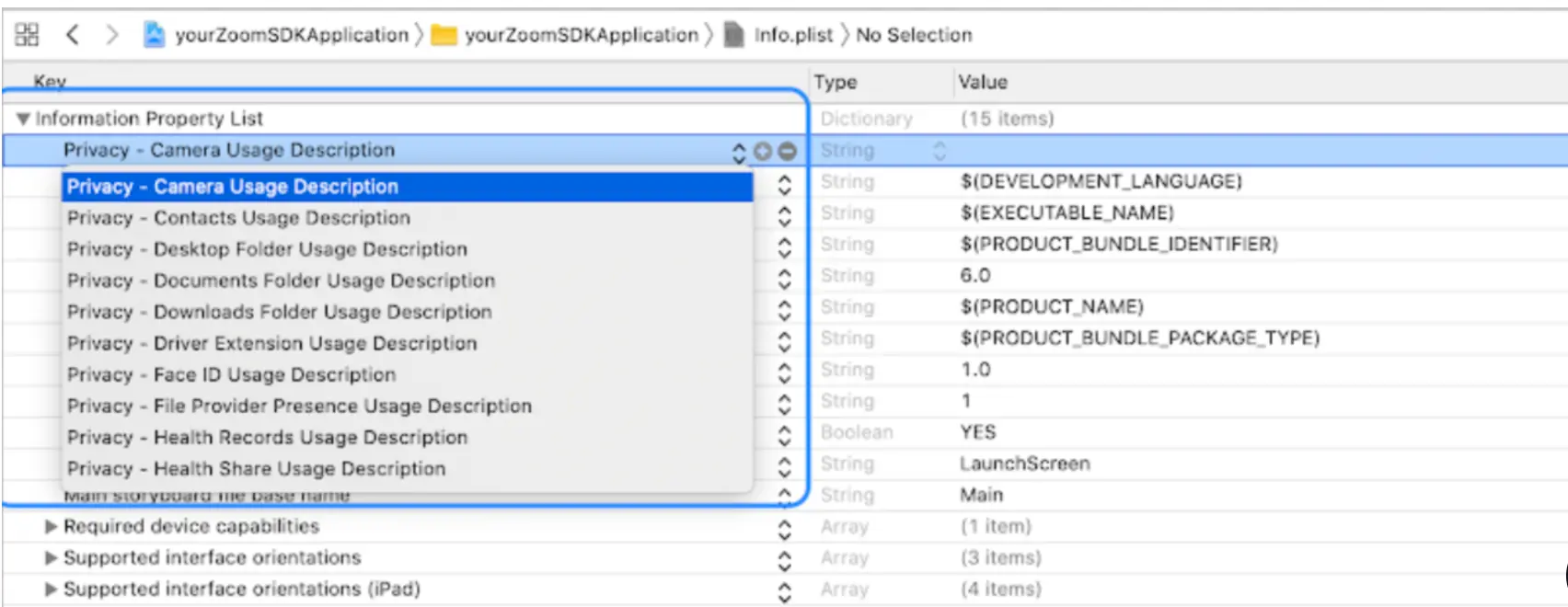Click the Boolean type cell

857,431
